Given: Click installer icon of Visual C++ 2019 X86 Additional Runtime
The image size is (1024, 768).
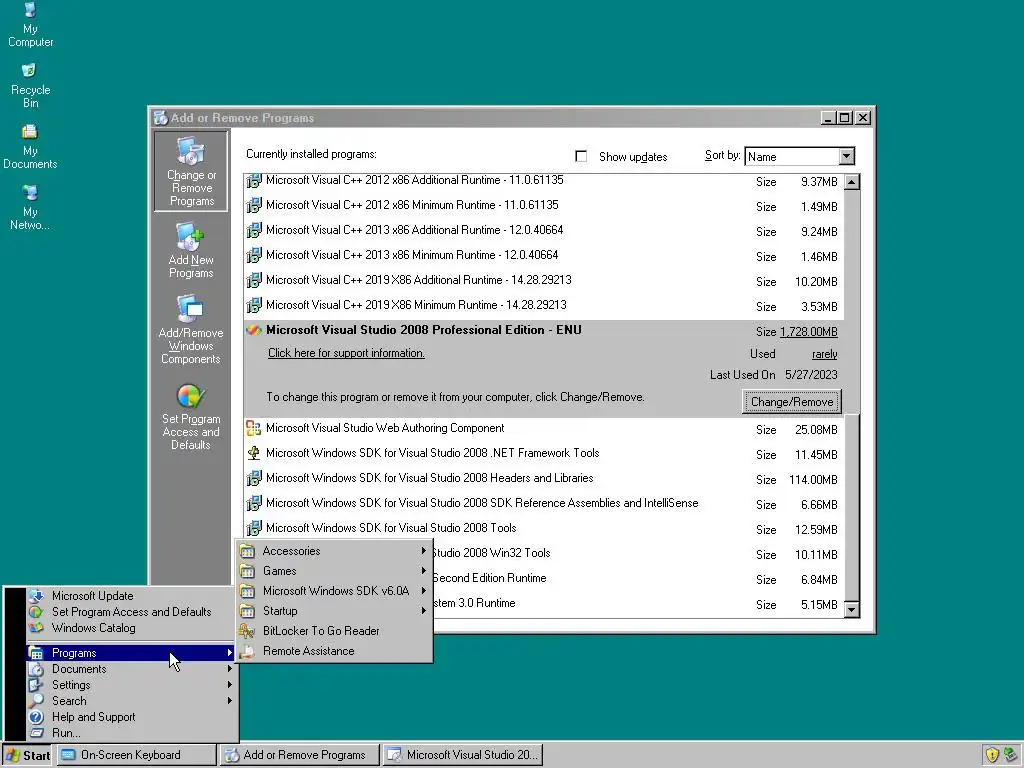Looking at the screenshot, I should point(254,281).
